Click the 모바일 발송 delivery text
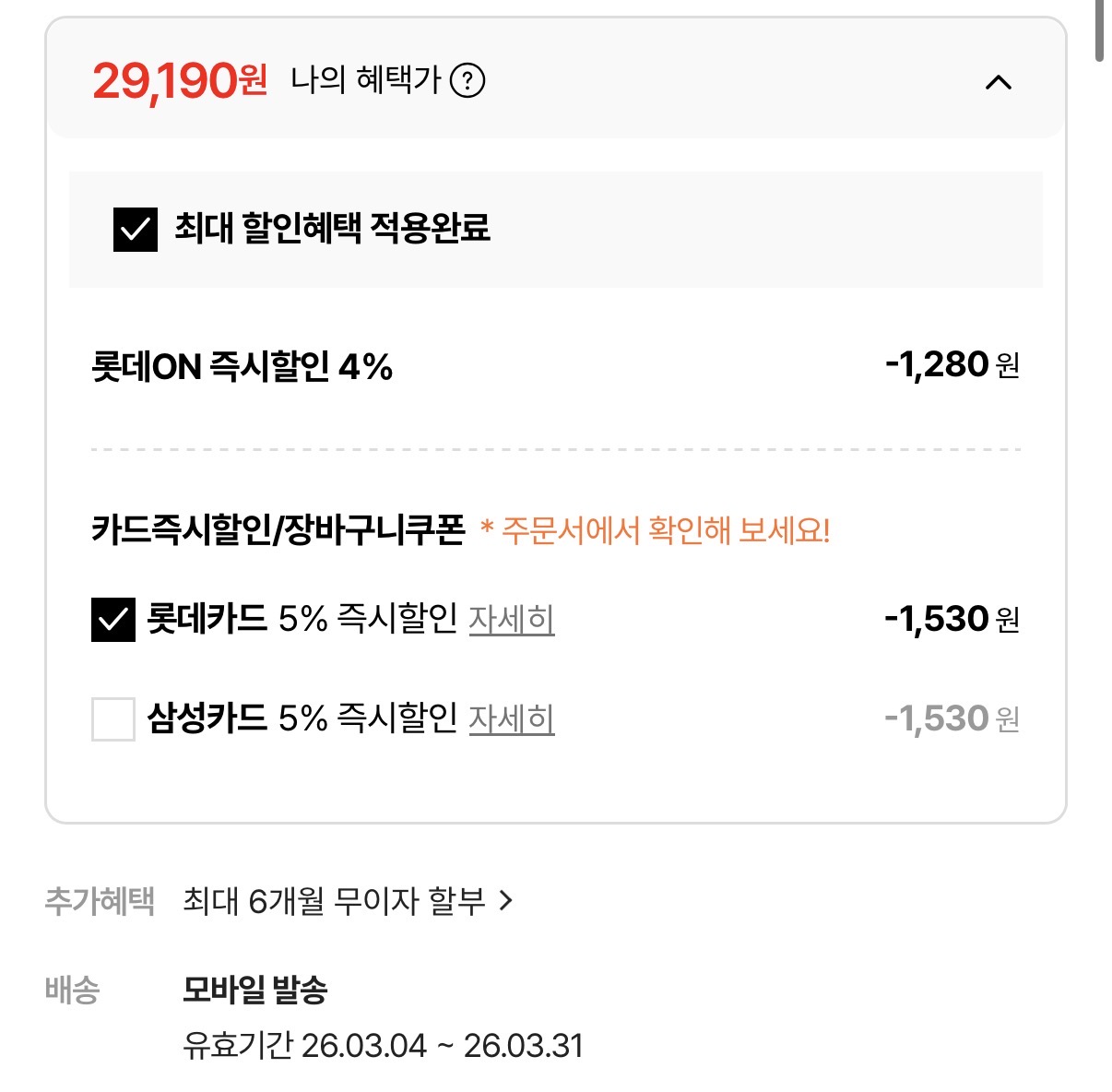Image resolution: width=1112 pixels, height=1092 pixels. click(x=255, y=990)
